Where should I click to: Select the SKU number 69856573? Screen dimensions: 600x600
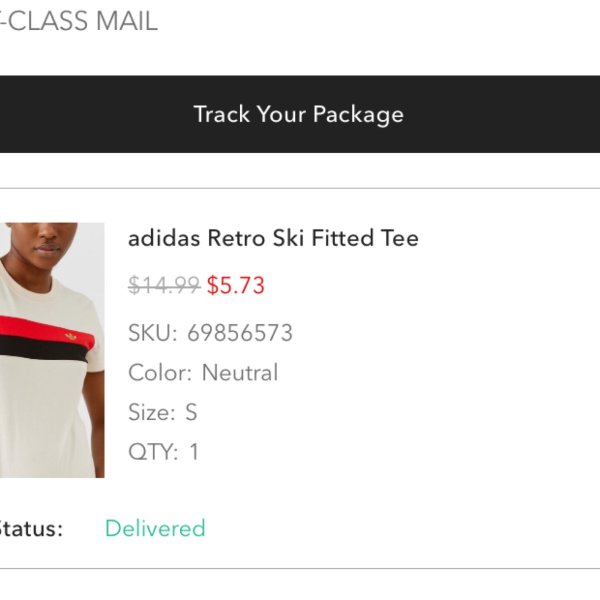pyautogui.click(x=240, y=333)
